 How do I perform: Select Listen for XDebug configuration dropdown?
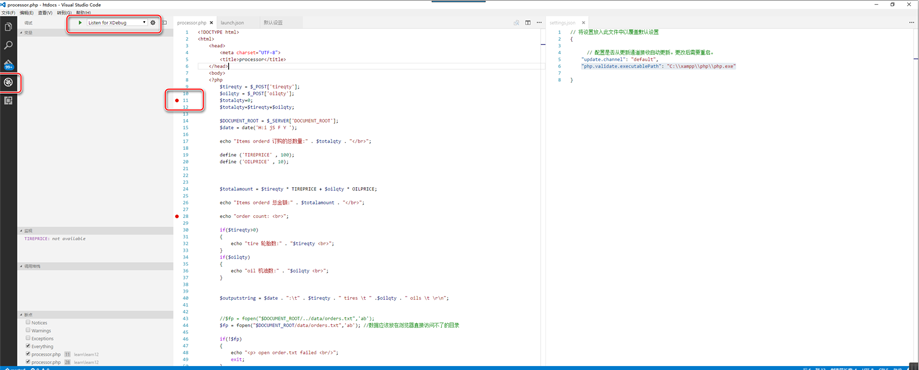[116, 22]
